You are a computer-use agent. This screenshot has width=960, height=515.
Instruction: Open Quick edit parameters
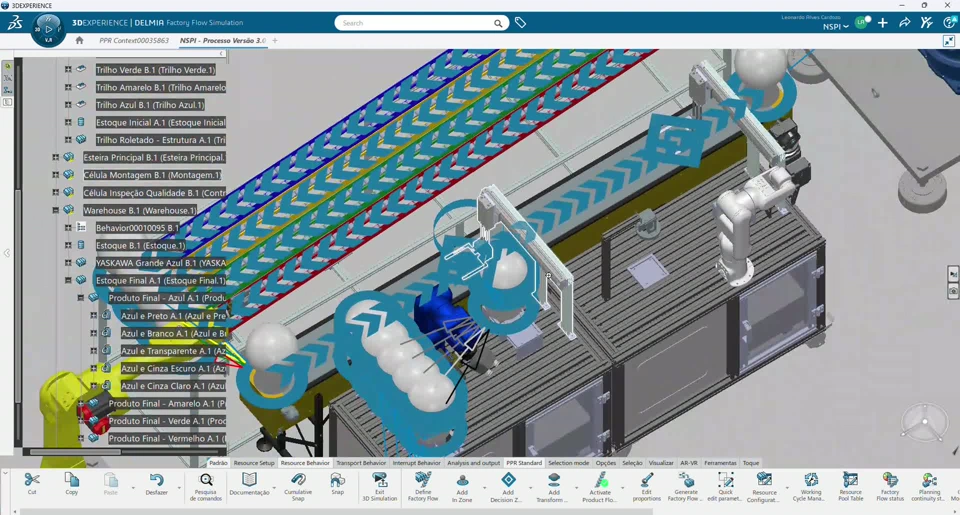(x=726, y=487)
